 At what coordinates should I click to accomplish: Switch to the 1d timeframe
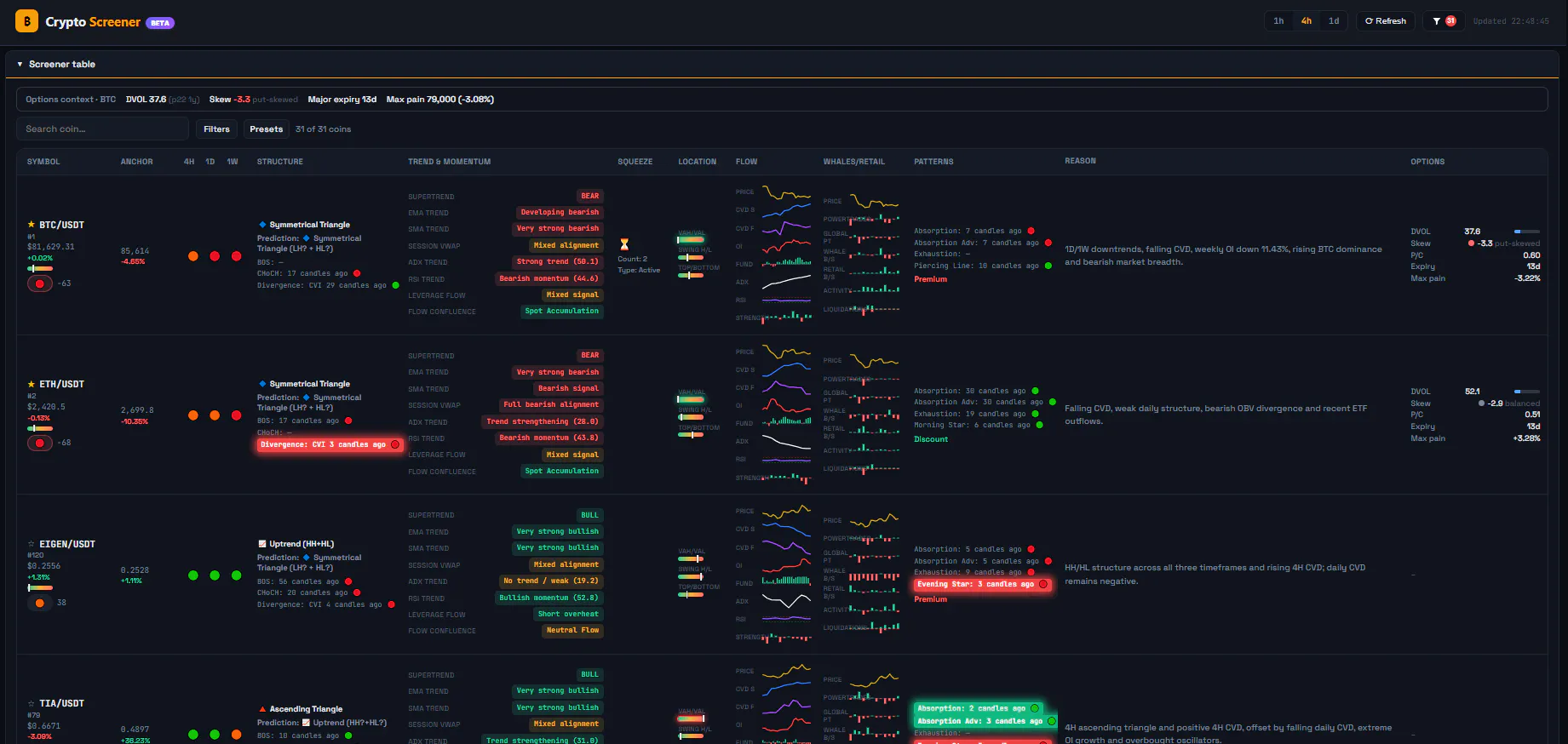(1334, 21)
